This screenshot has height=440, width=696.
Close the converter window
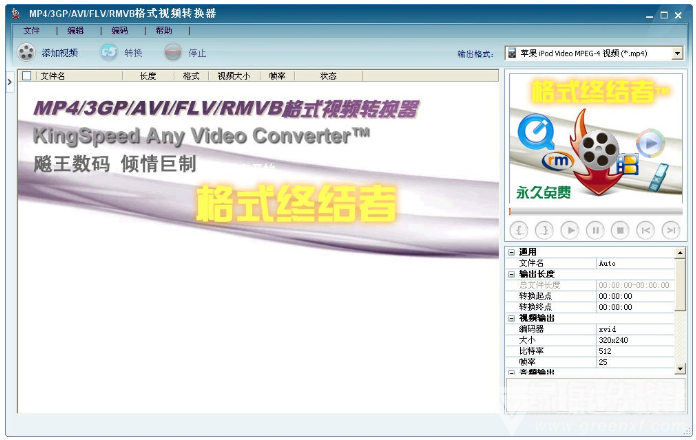coord(678,16)
